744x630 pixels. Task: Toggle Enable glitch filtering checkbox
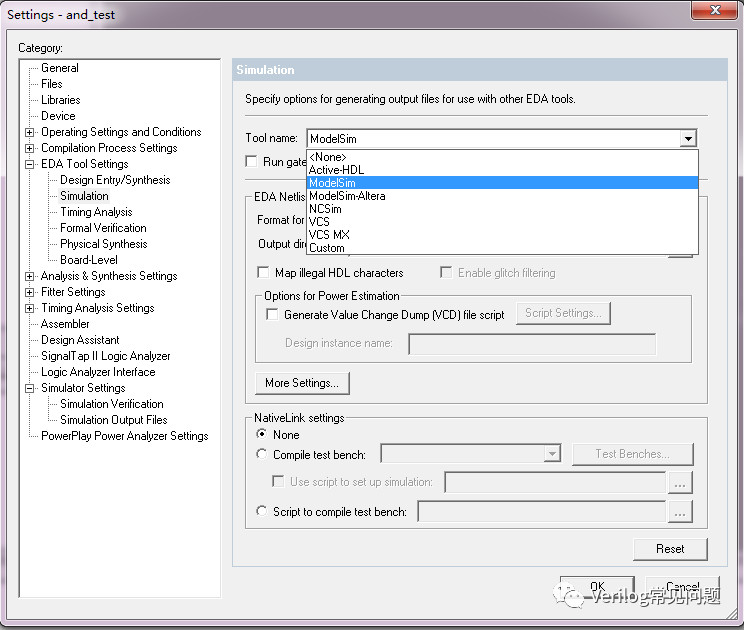(x=446, y=272)
